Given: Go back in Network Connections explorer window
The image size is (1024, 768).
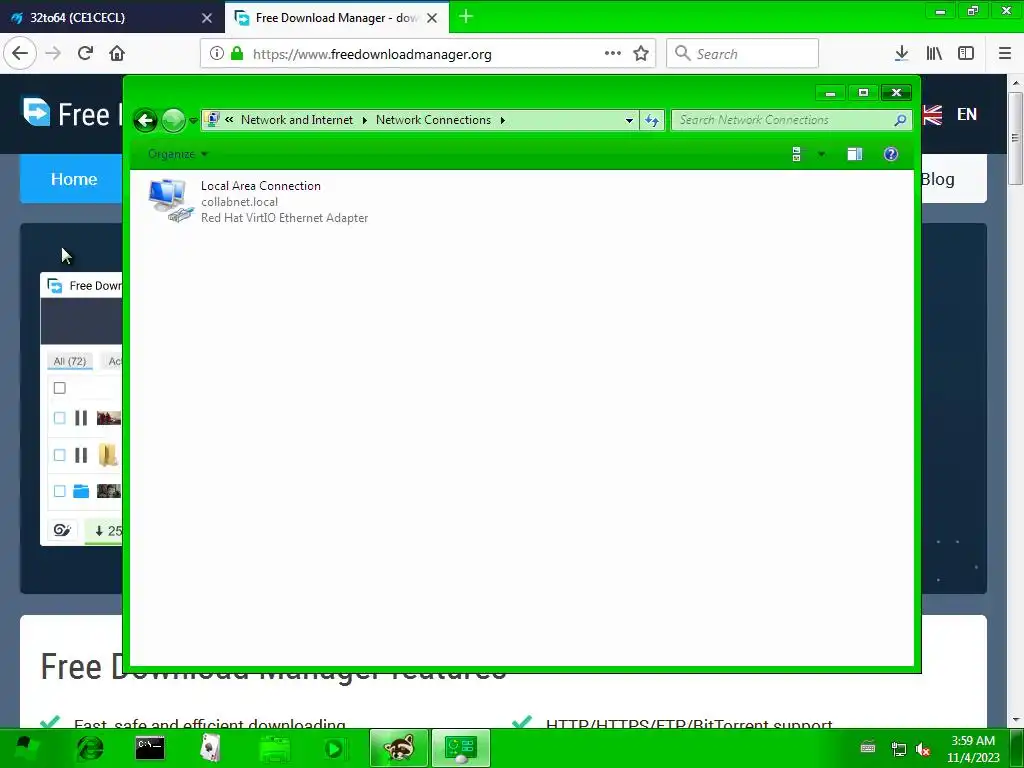Looking at the screenshot, I should pyautogui.click(x=146, y=120).
